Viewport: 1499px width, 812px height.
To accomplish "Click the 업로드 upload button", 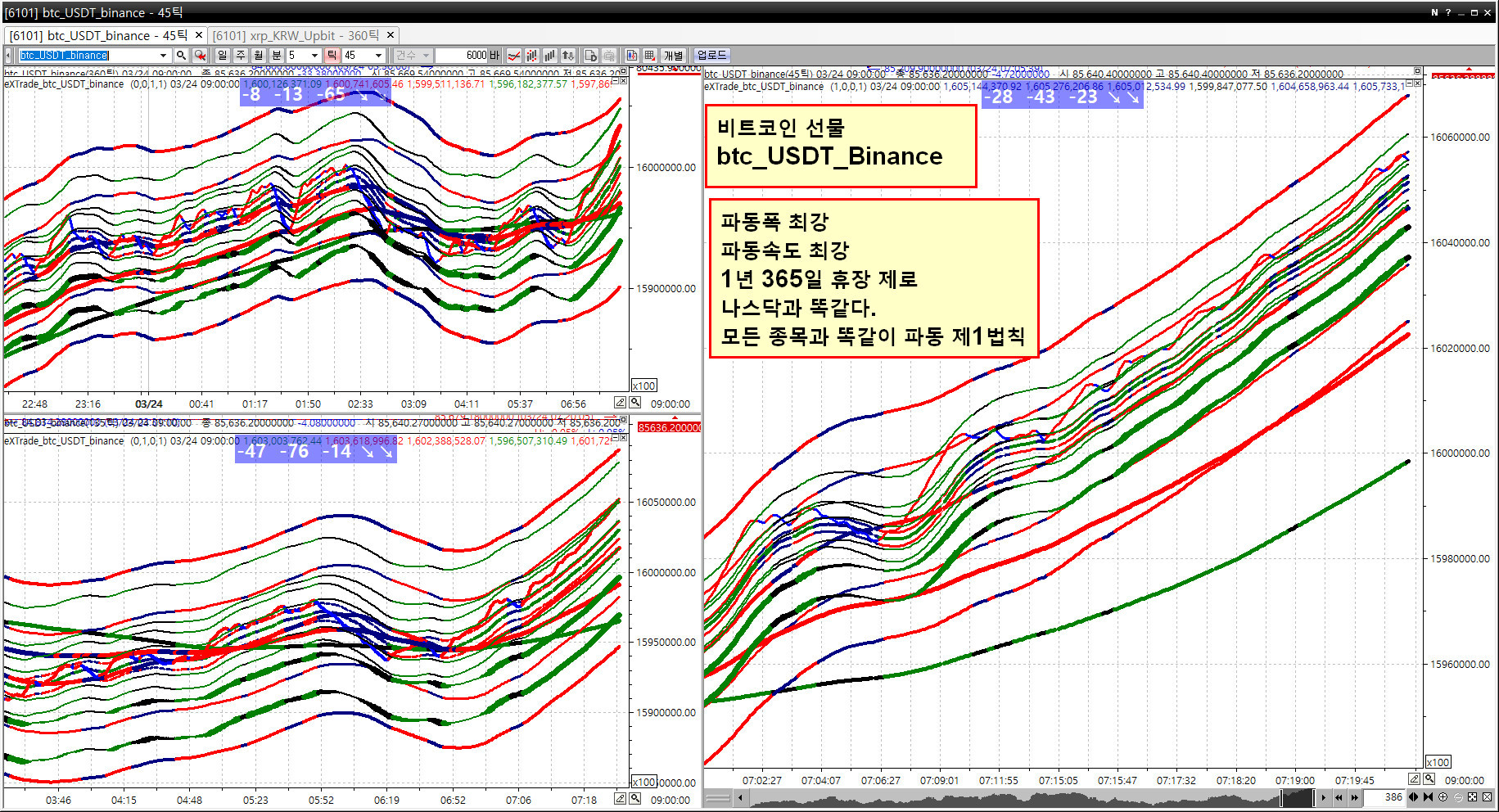I will click(x=711, y=55).
